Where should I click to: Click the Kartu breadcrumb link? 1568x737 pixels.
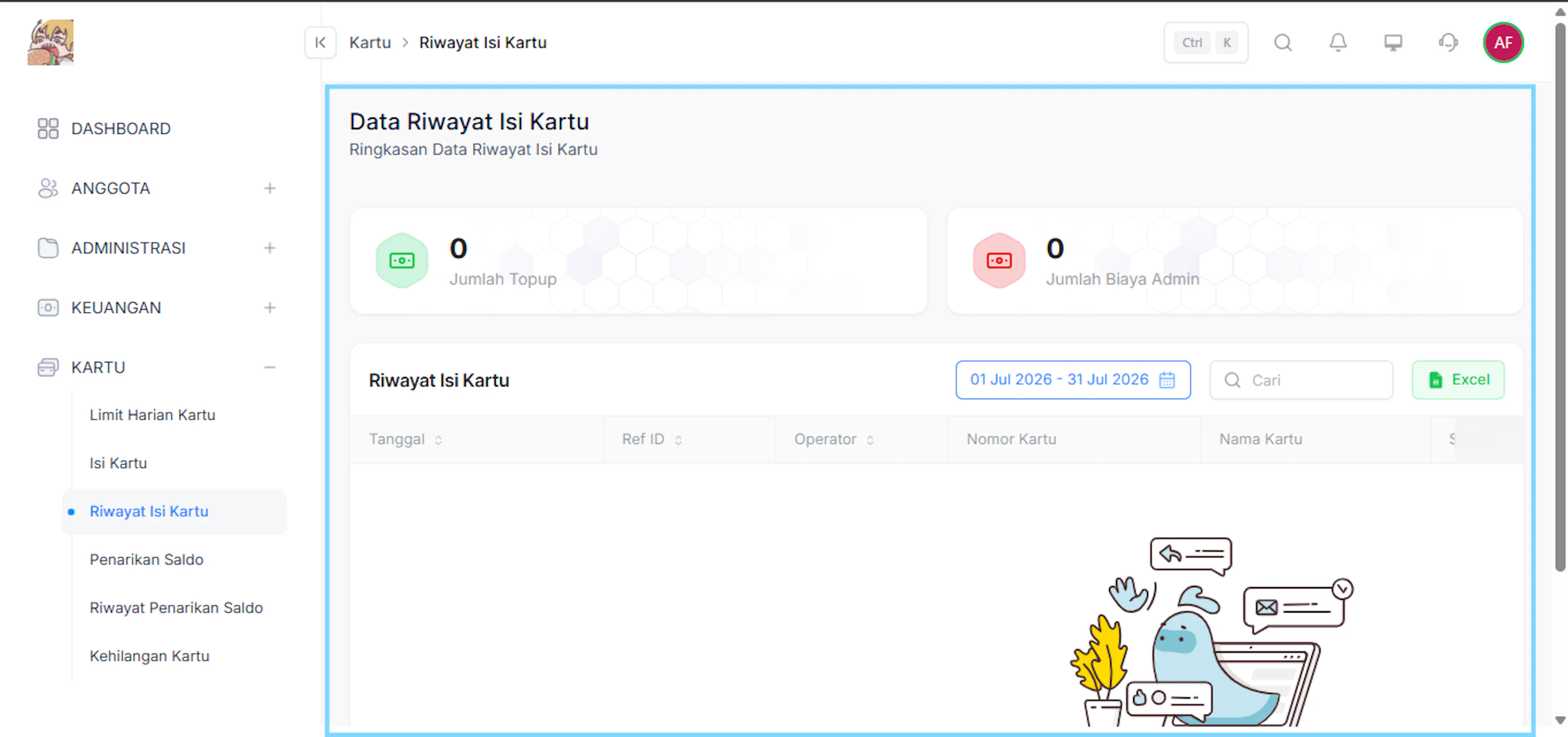coord(370,42)
